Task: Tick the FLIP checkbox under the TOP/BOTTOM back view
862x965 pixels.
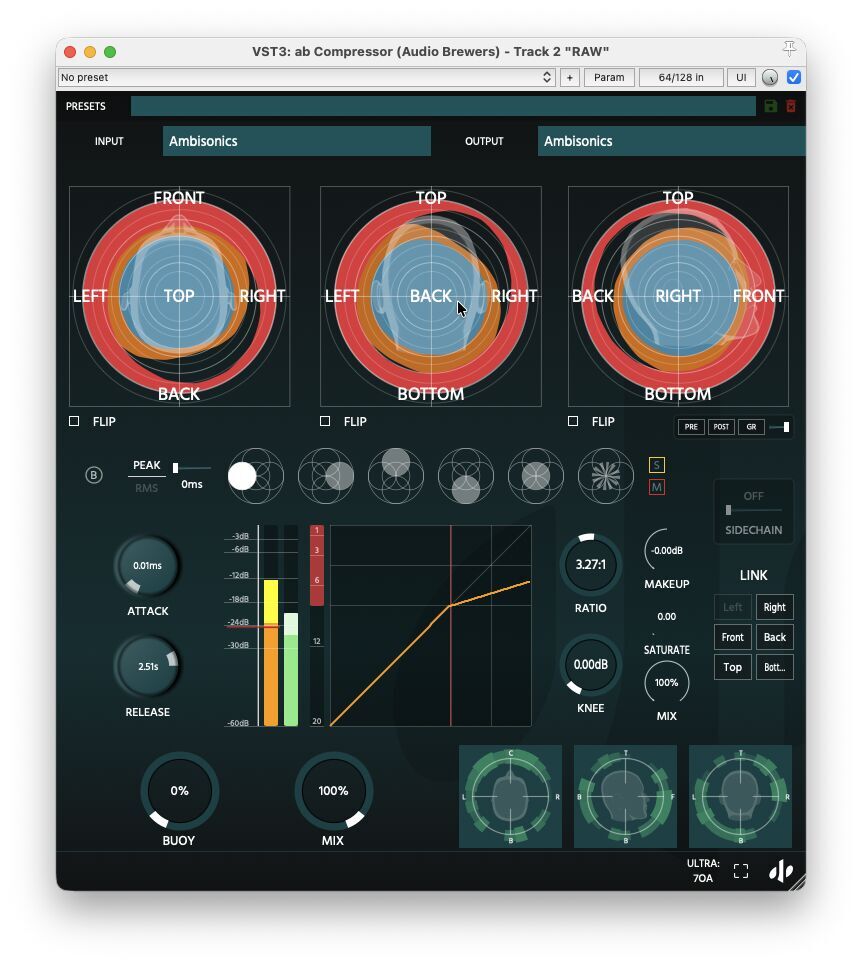Action: tap(325, 421)
